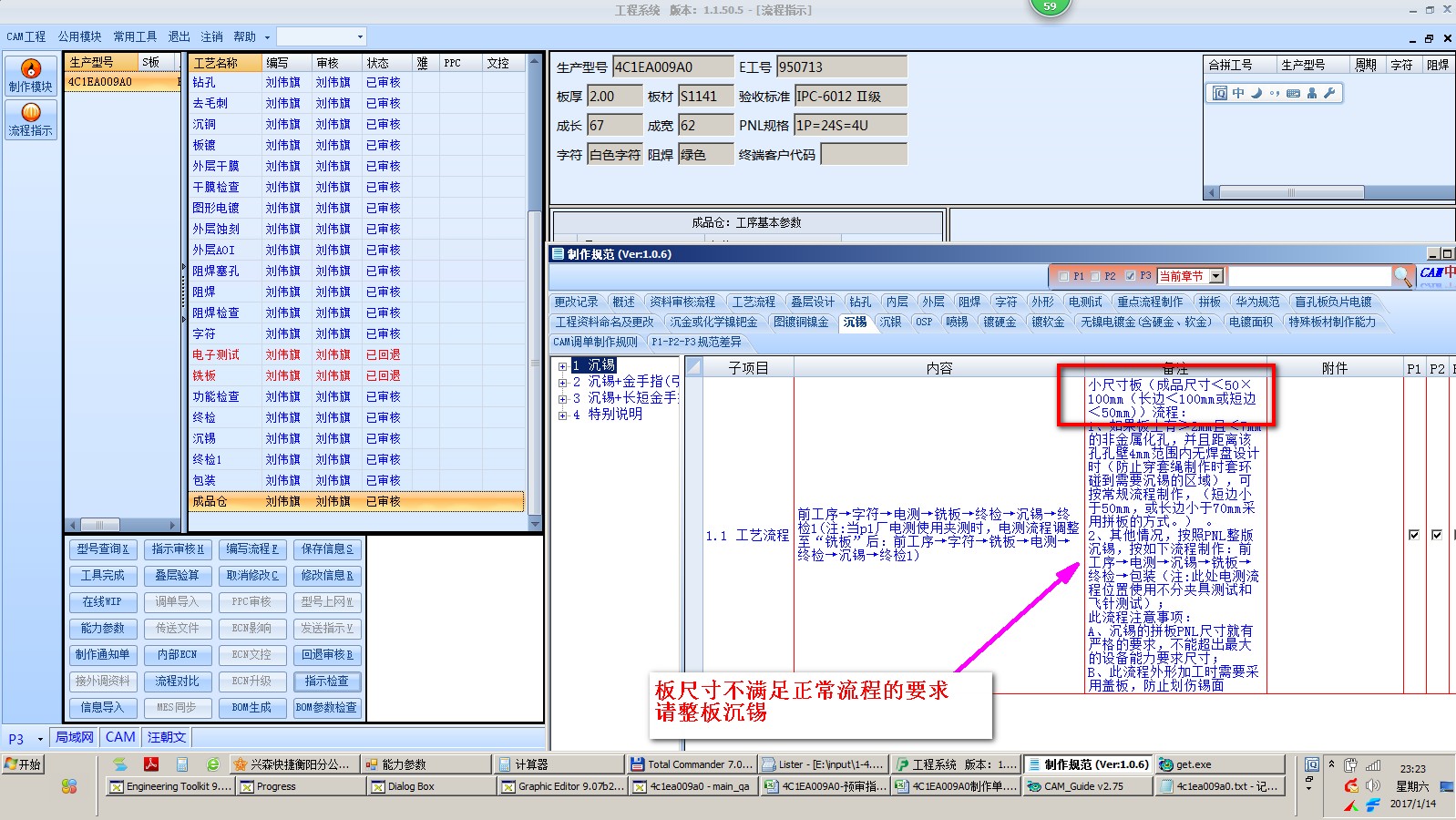Click the person icon in the IME toolbar

1312,93
